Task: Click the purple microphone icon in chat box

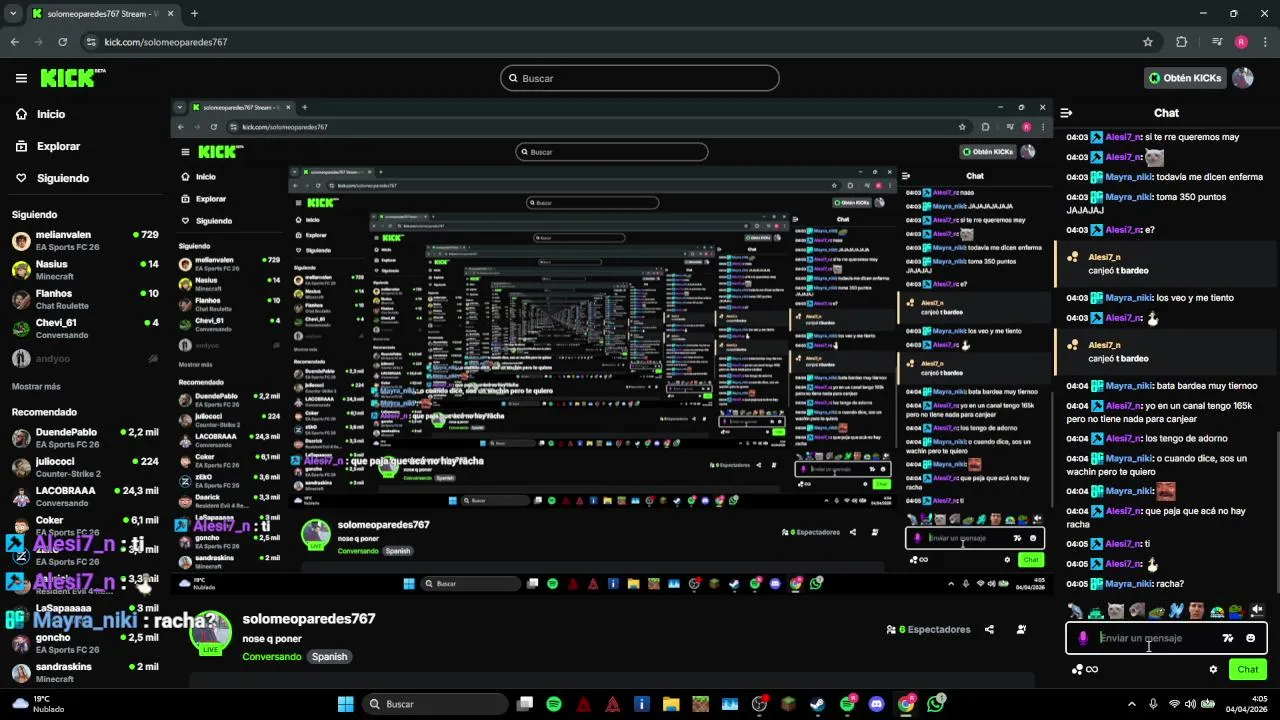Action: click(x=1083, y=638)
